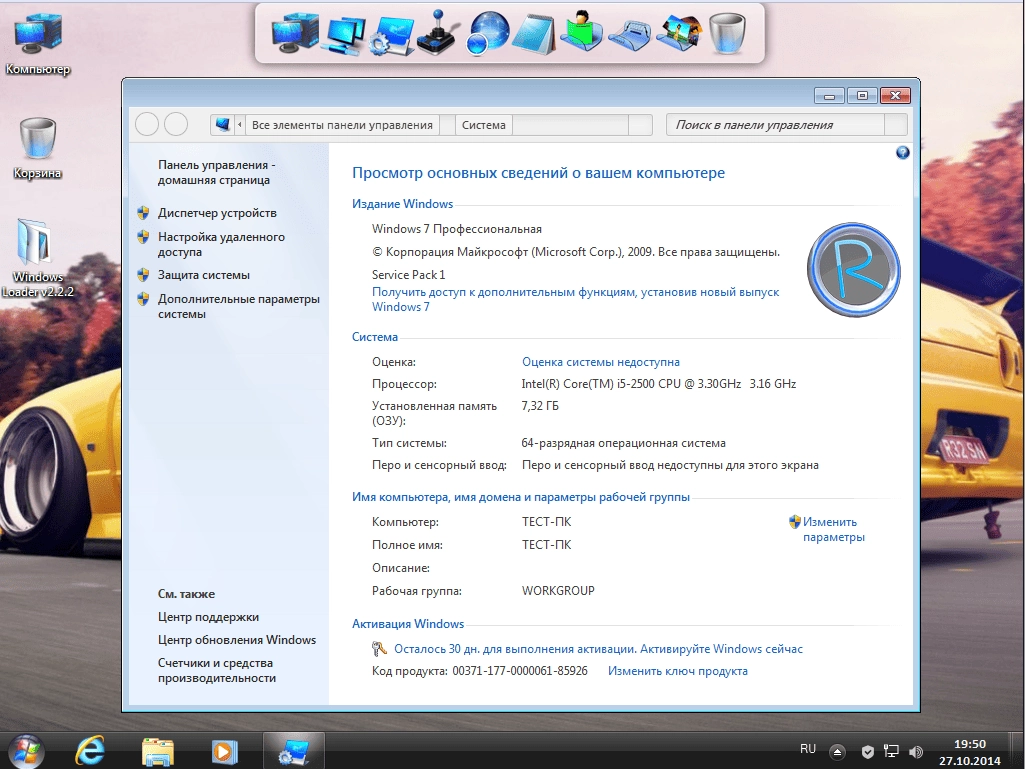Open Счетчики и средства производительности
The height and width of the screenshot is (769, 1025).
tap(216, 670)
